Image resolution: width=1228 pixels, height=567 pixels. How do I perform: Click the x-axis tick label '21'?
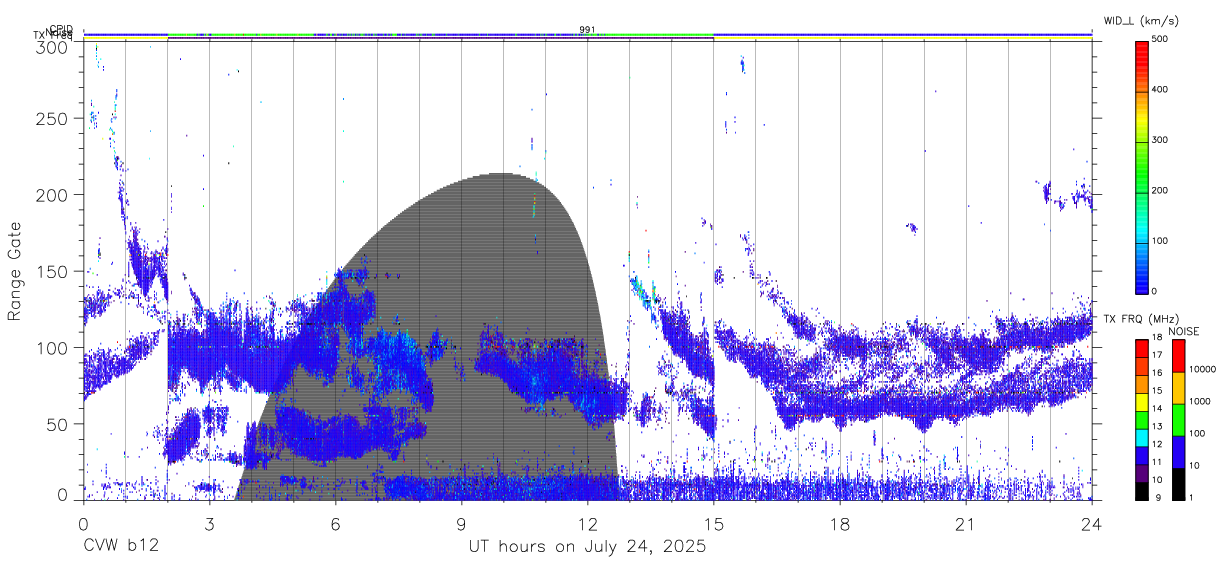966,524
